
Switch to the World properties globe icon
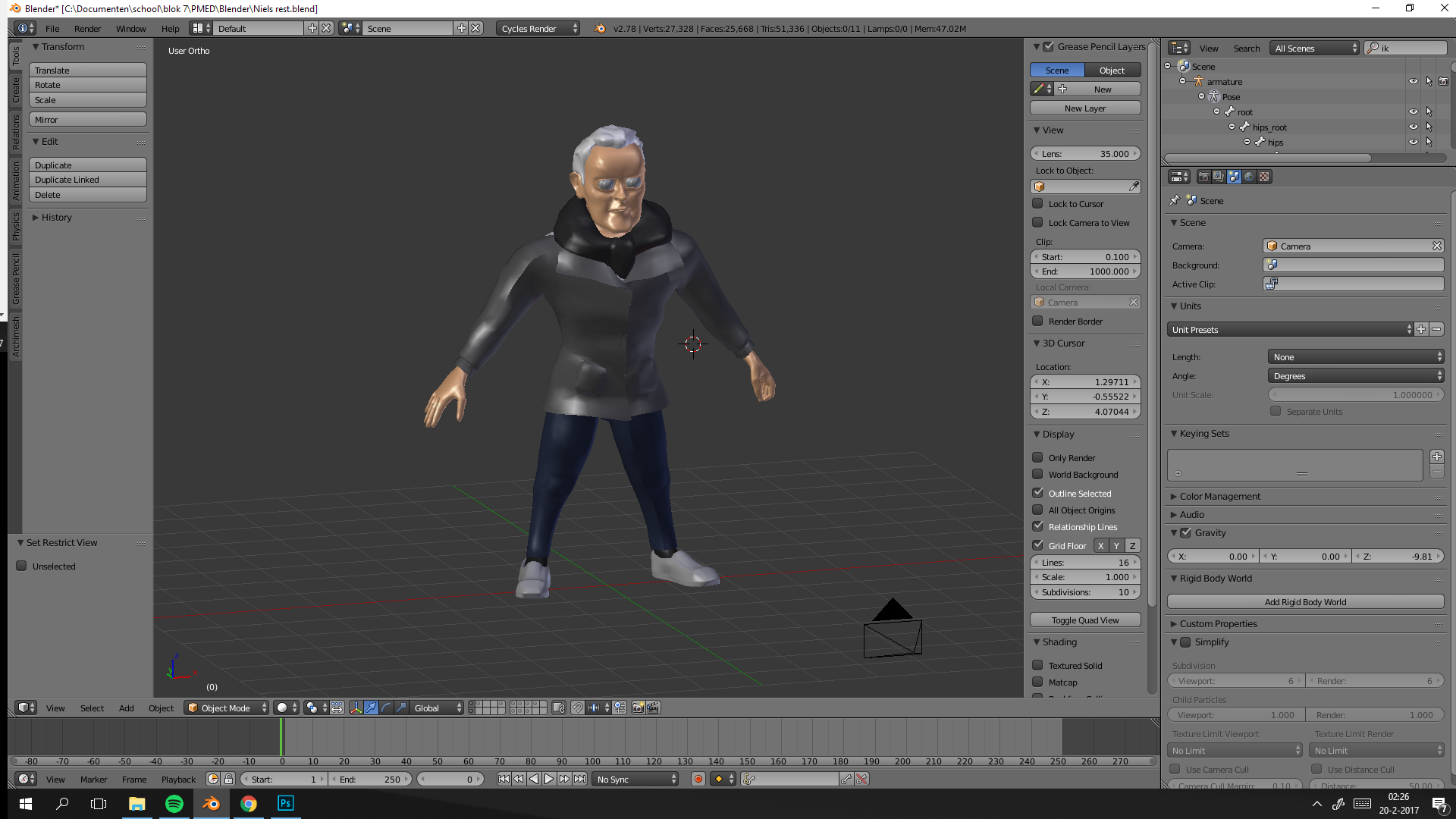pos(1249,177)
